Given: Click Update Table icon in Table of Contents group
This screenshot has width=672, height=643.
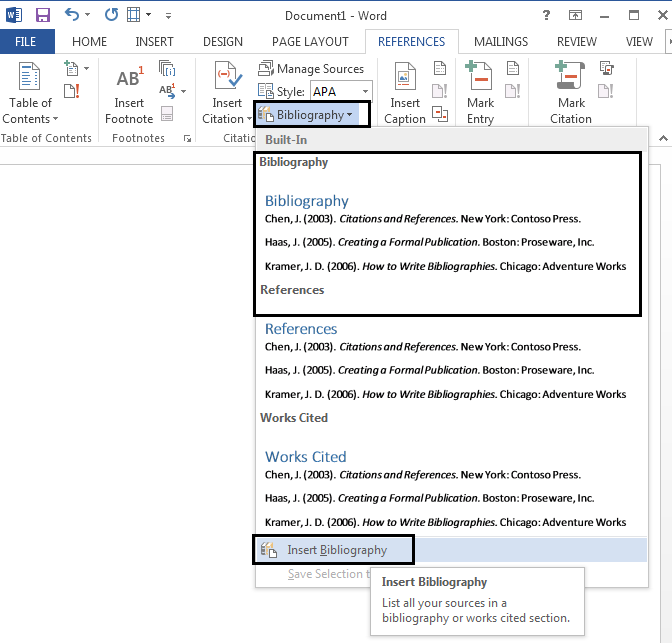Looking at the screenshot, I should [72, 91].
